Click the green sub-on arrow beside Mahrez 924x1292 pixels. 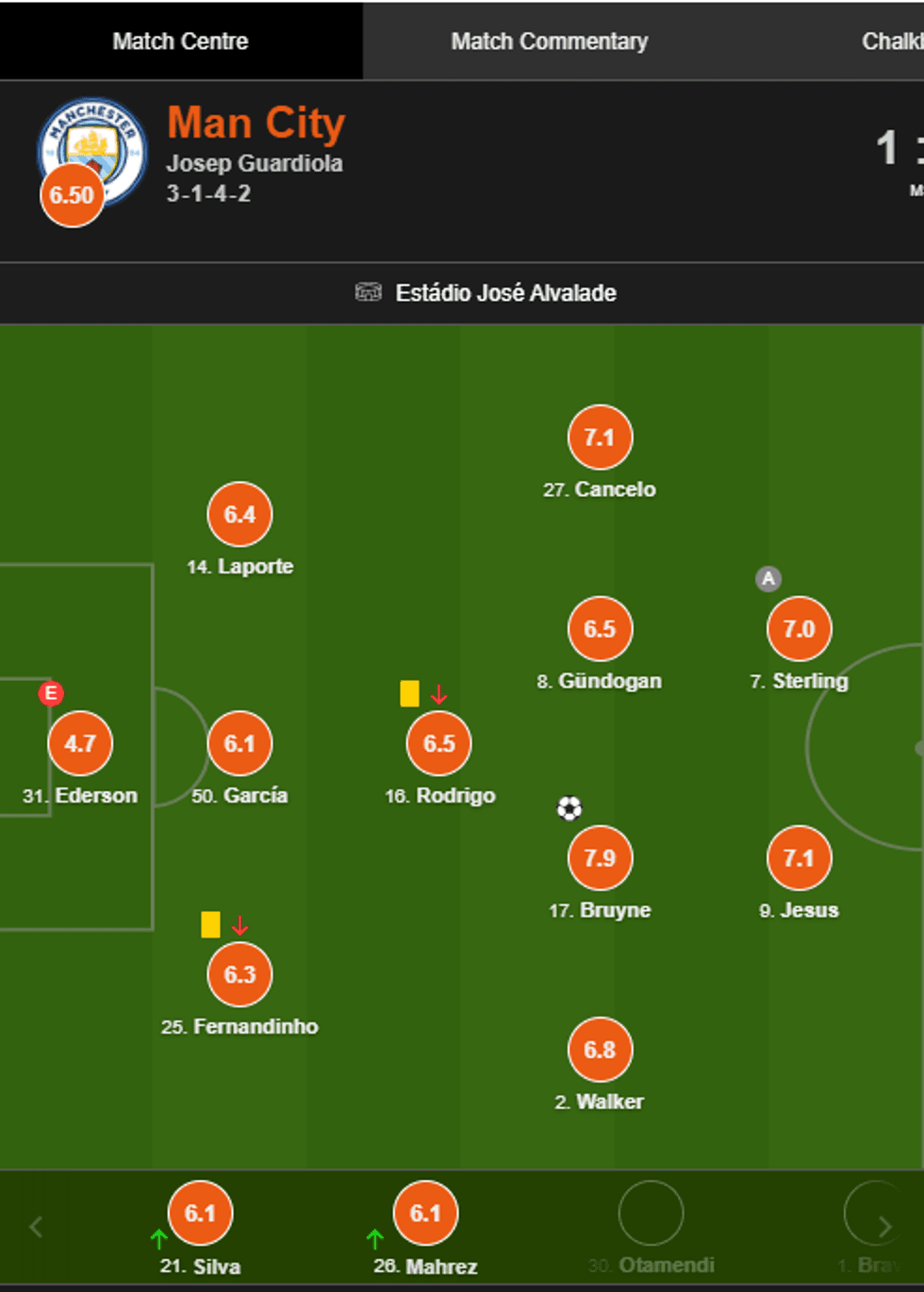[x=374, y=1238]
